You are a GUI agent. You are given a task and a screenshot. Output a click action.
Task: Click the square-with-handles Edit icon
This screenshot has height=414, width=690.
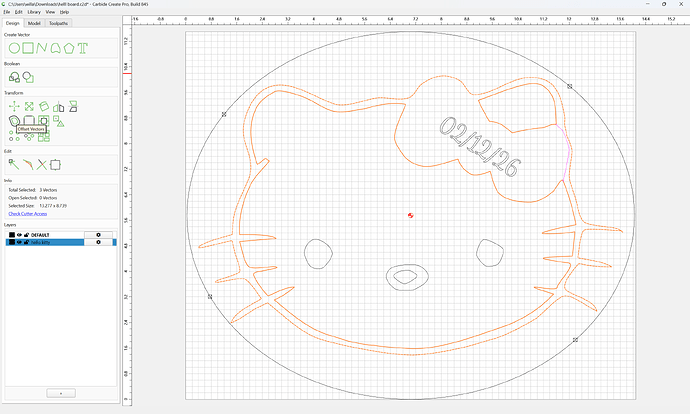pyautogui.click(x=55, y=165)
